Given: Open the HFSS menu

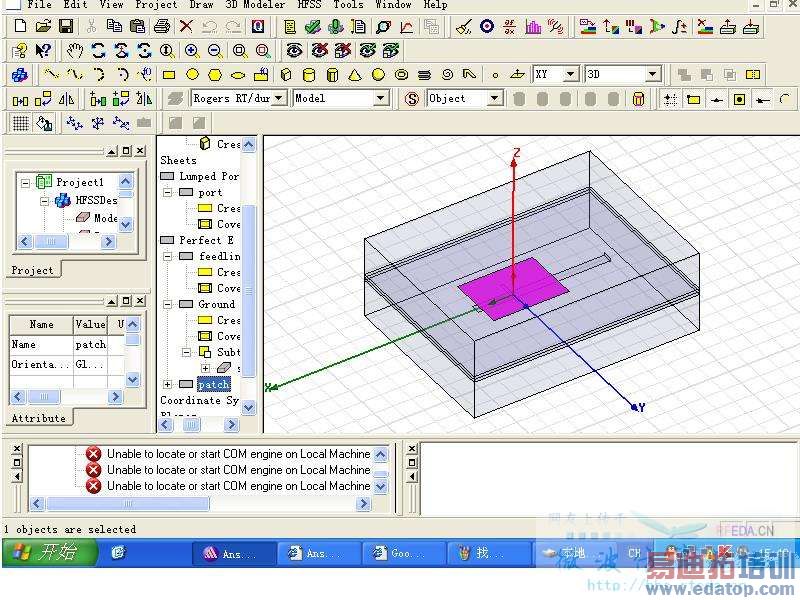Looking at the screenshot, I should 309,5.
